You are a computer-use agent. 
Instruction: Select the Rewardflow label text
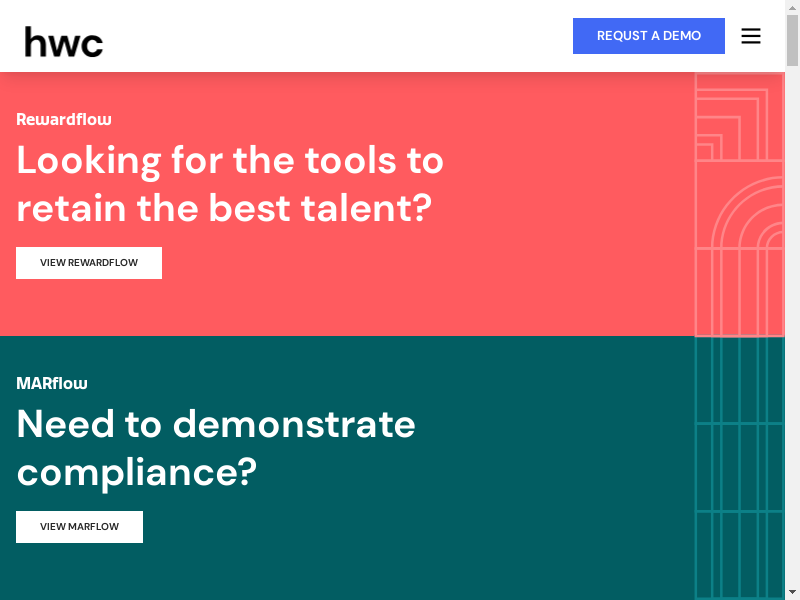pos(64,119)
